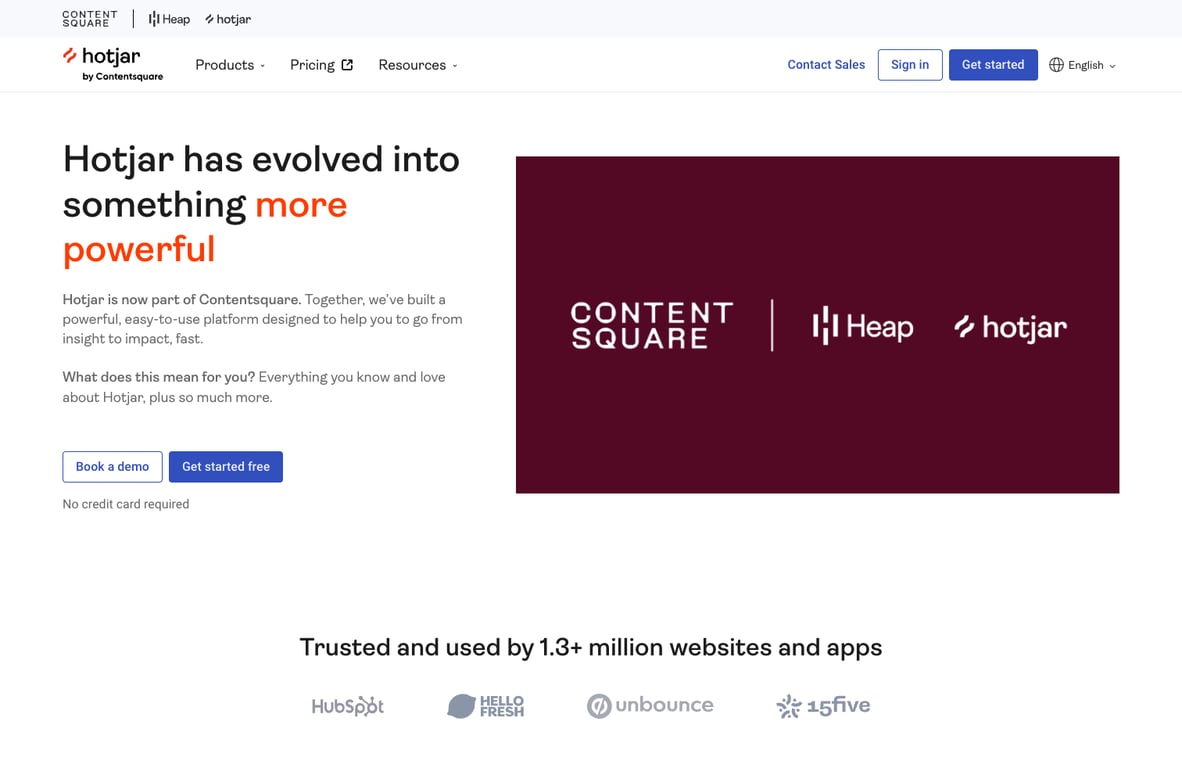Click the Book a demo button
The height and width of the screenshot is (768, 1182).
112,467
